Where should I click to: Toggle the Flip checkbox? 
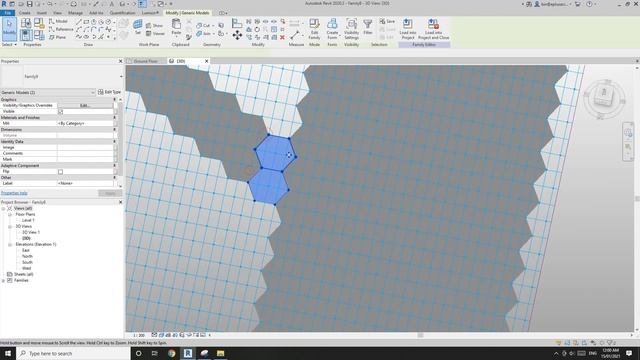tap(60, 172)
